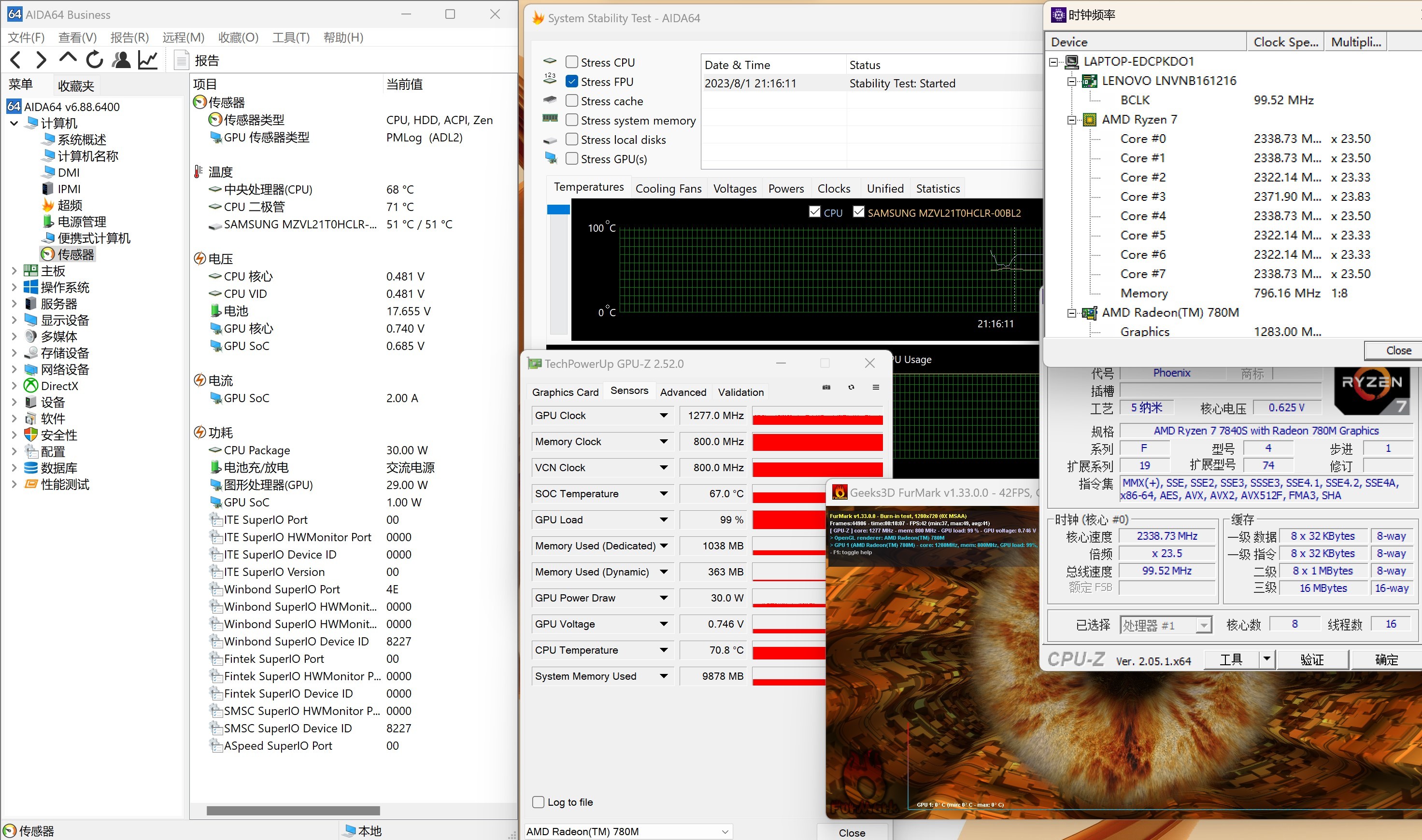Click the refresh icon in AIDA64 toolbar
The image size is (1422, 840).
coord(95,60)
